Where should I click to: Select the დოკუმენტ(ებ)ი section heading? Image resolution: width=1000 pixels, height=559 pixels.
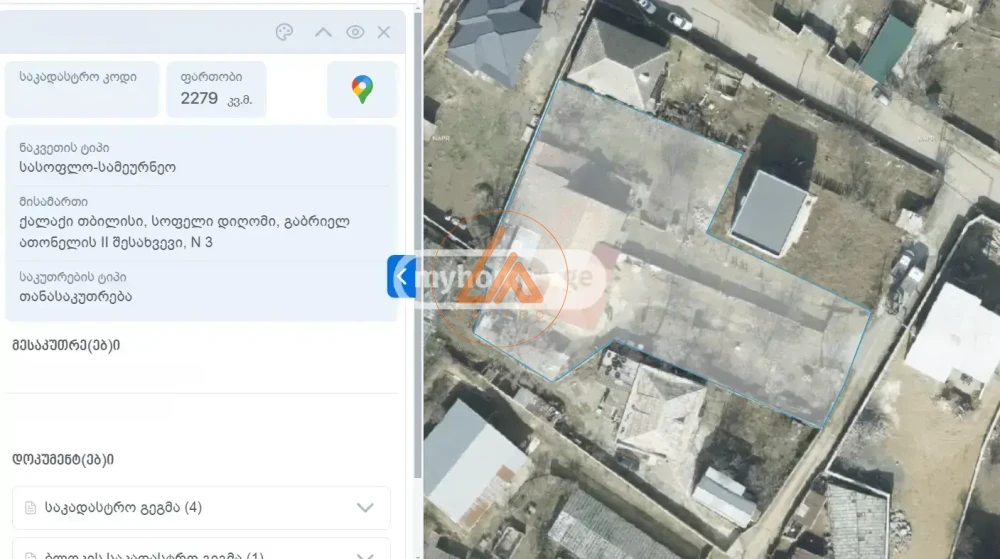pos(63,459)
